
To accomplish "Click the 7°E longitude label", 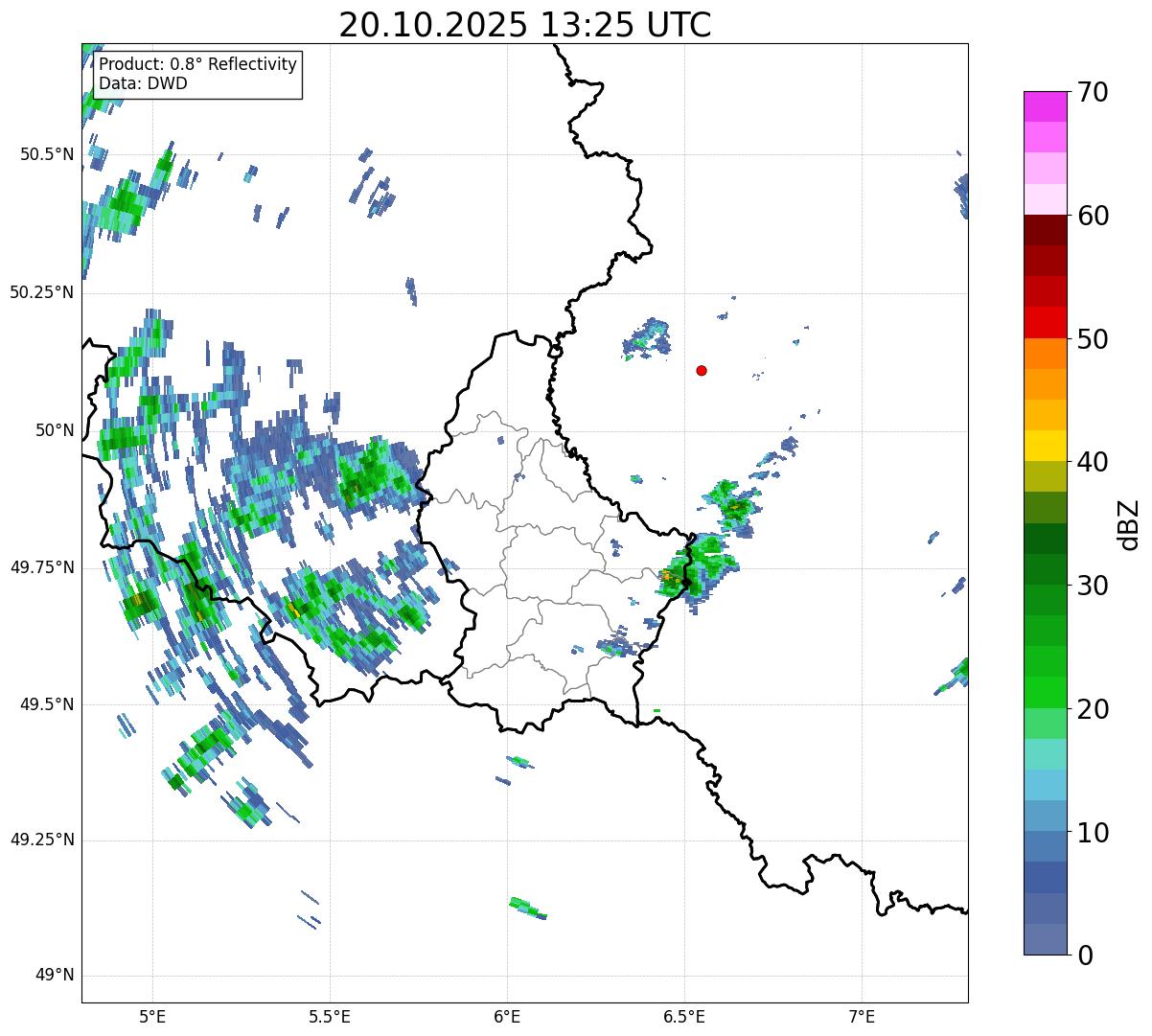I will pos(862,1016).
